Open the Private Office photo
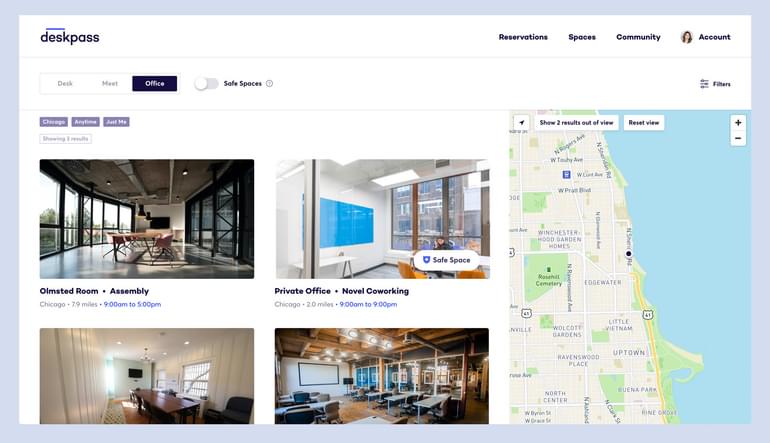Image resolution: width=770 pixels, height=443 pixels. click(382, 219)
